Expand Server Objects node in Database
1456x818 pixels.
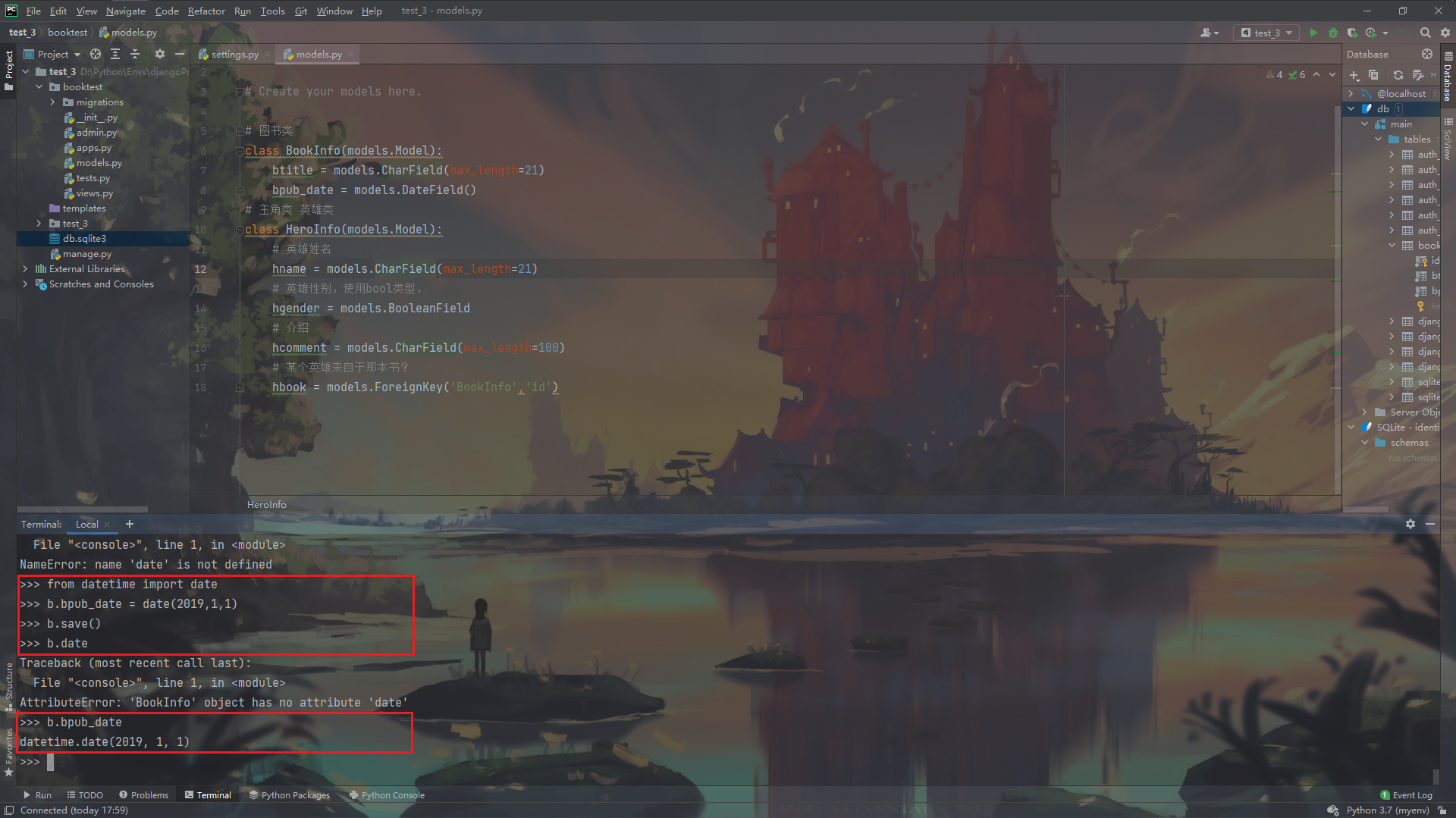1365,412
